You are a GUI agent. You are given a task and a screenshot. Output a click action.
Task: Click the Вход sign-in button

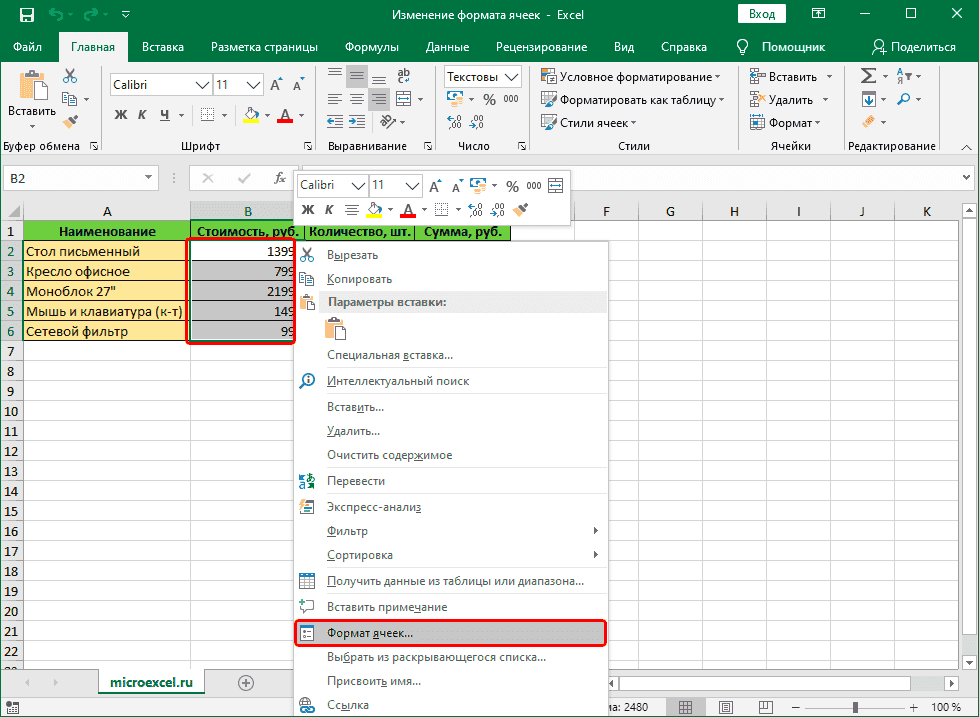pyautogui.click(x=761, y=15)
